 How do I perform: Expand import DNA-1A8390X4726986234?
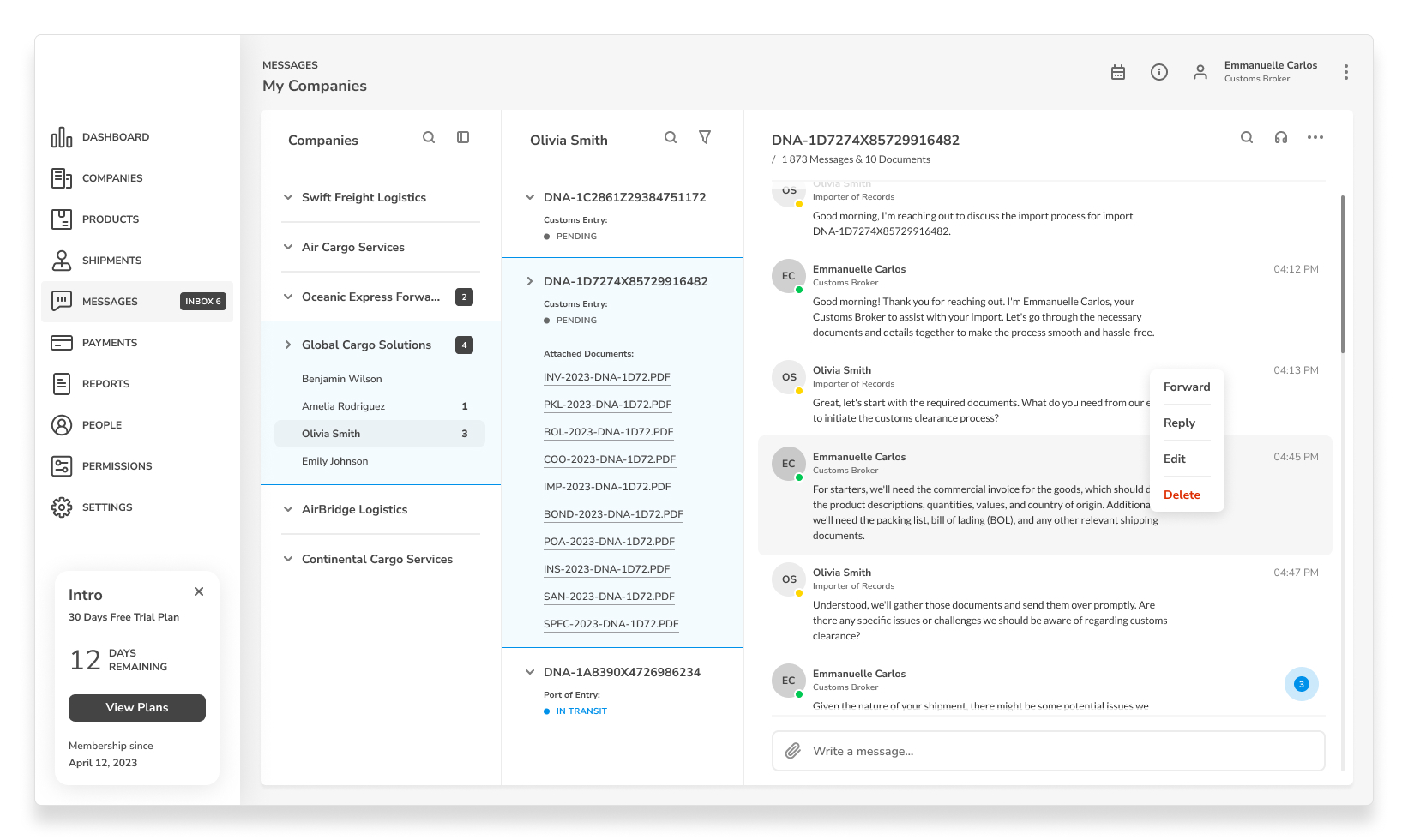coord(530,672)
